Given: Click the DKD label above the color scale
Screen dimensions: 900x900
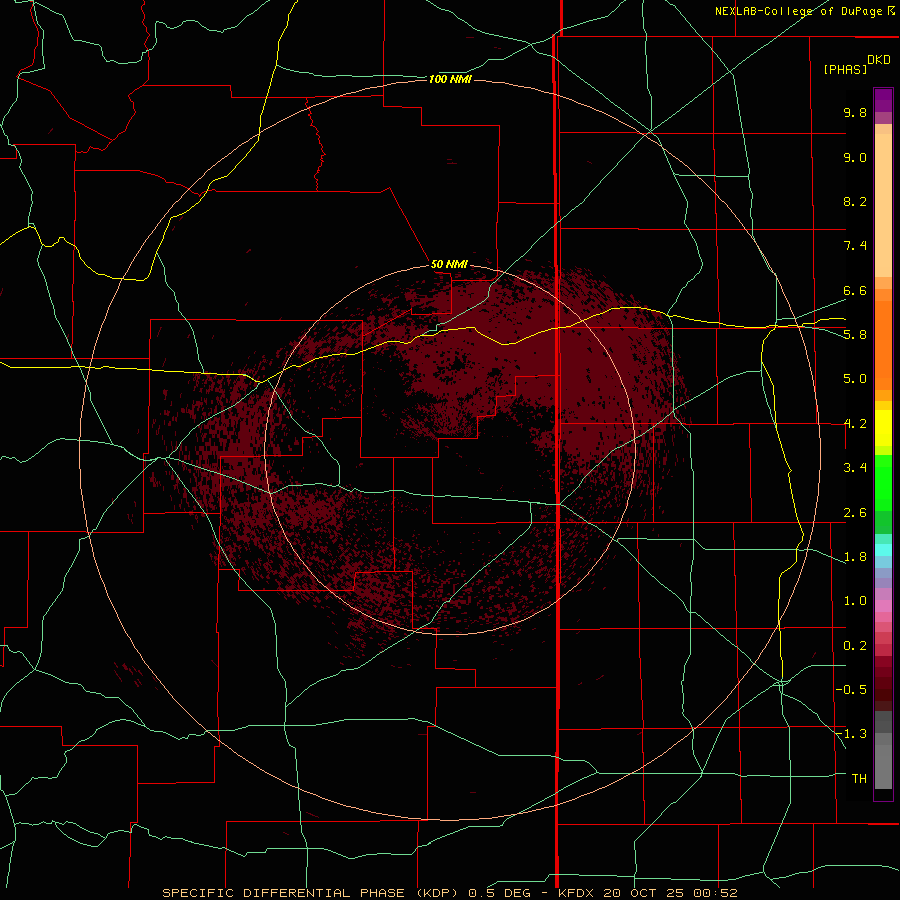Looking at the screenshot, I should pyautogui.click(x=878, y=60).
